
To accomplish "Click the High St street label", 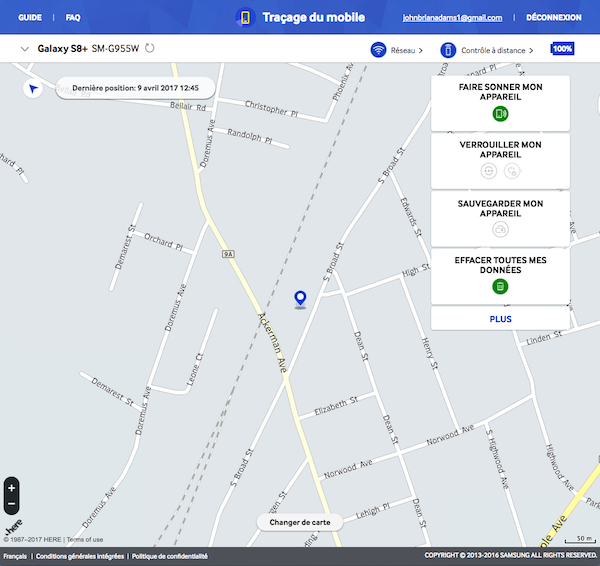I will click(416, 270).
